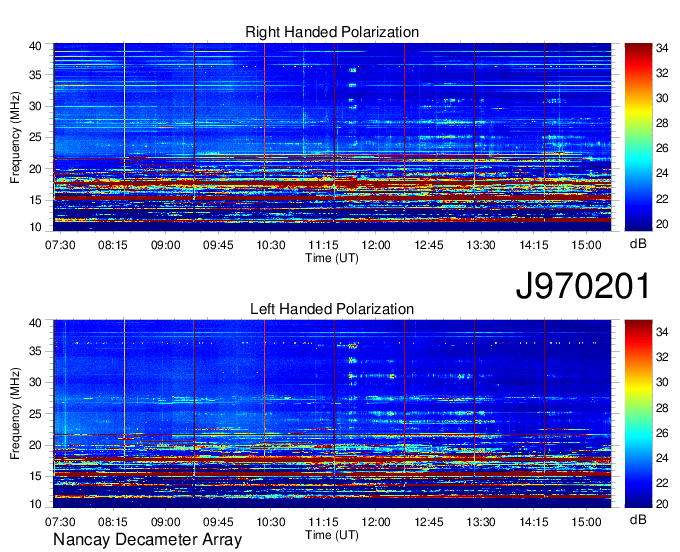
Task: Click the 15:00 tick on the top plot
Action: pyautogui.click(x=586, y=245)
